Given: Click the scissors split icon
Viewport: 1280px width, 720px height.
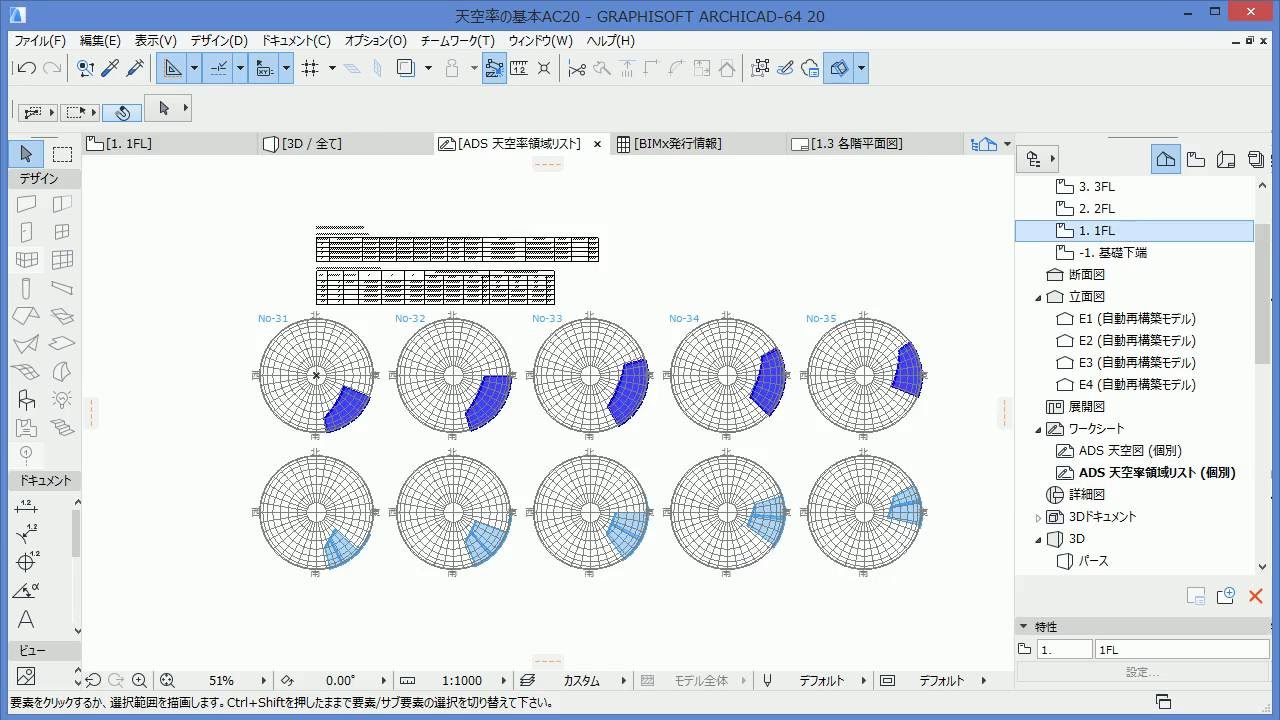Looking at the screenshot, I should [577, 68].
